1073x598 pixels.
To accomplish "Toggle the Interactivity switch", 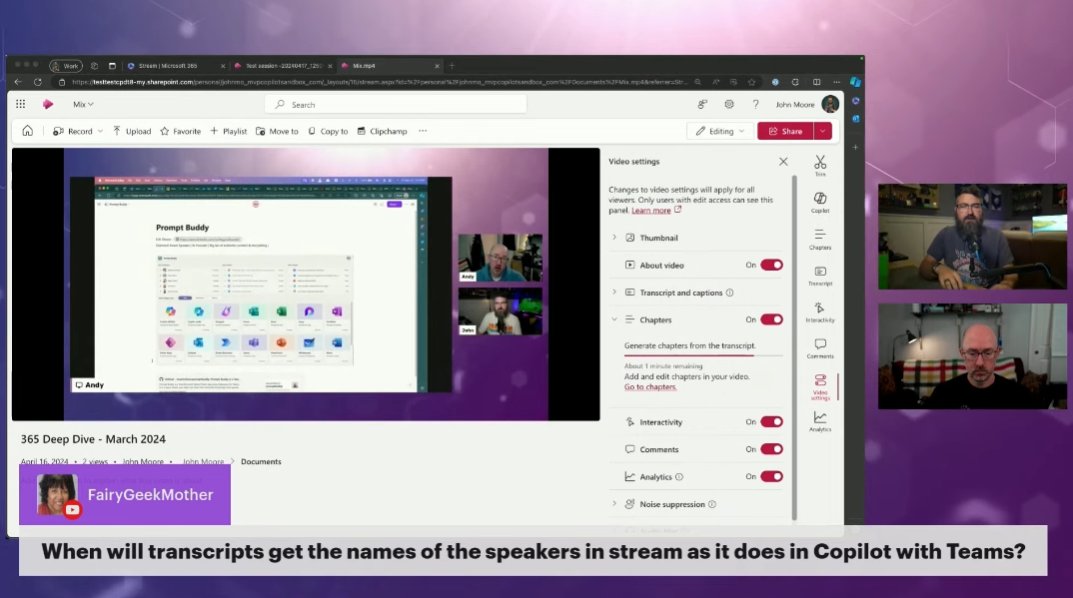I will [x=771, y=421].
